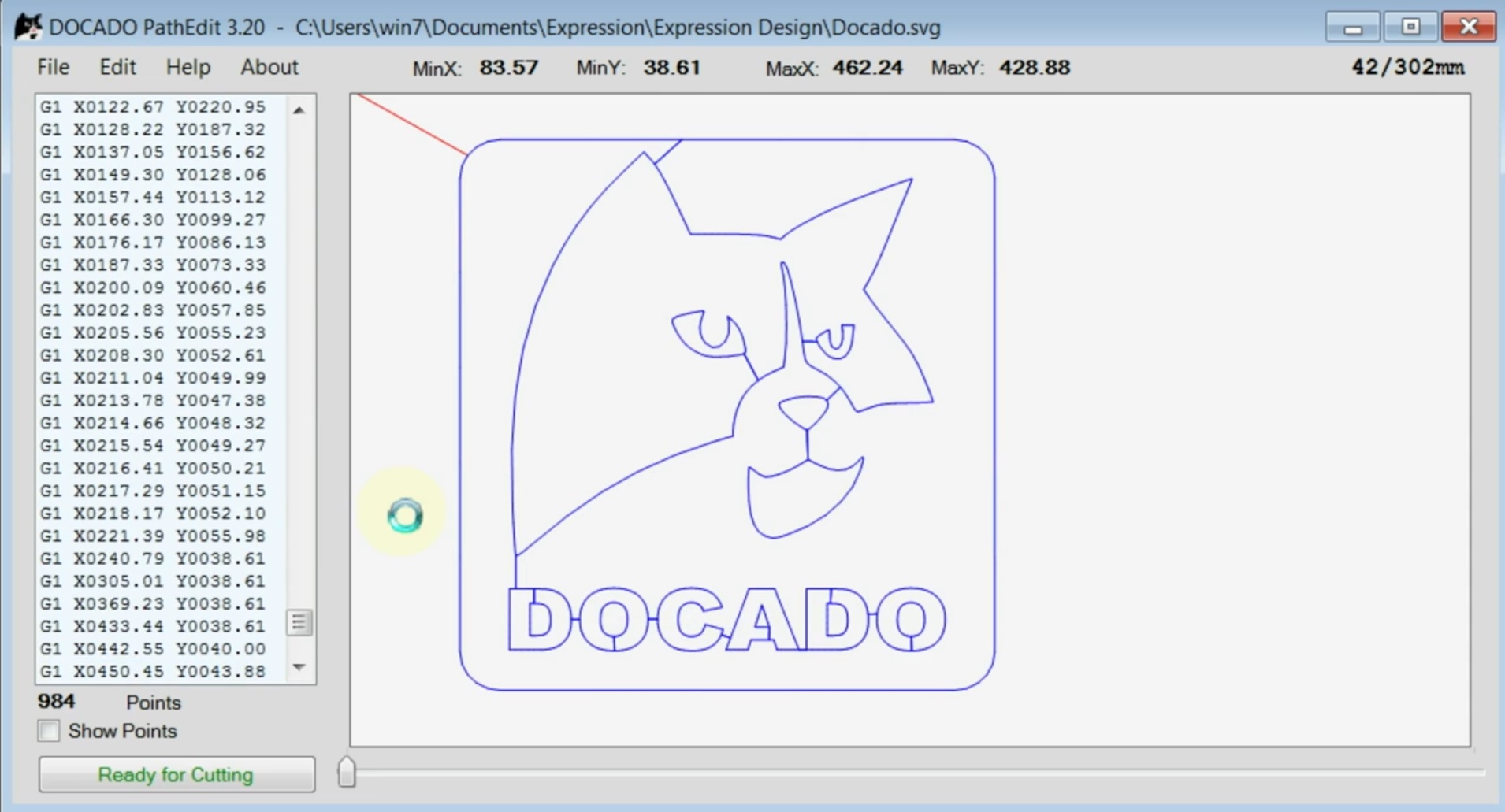Click the MaxX value 462.24
The height and width of the screenshot is (812, 1505).
pyautogui.click(x=868, y=68)
